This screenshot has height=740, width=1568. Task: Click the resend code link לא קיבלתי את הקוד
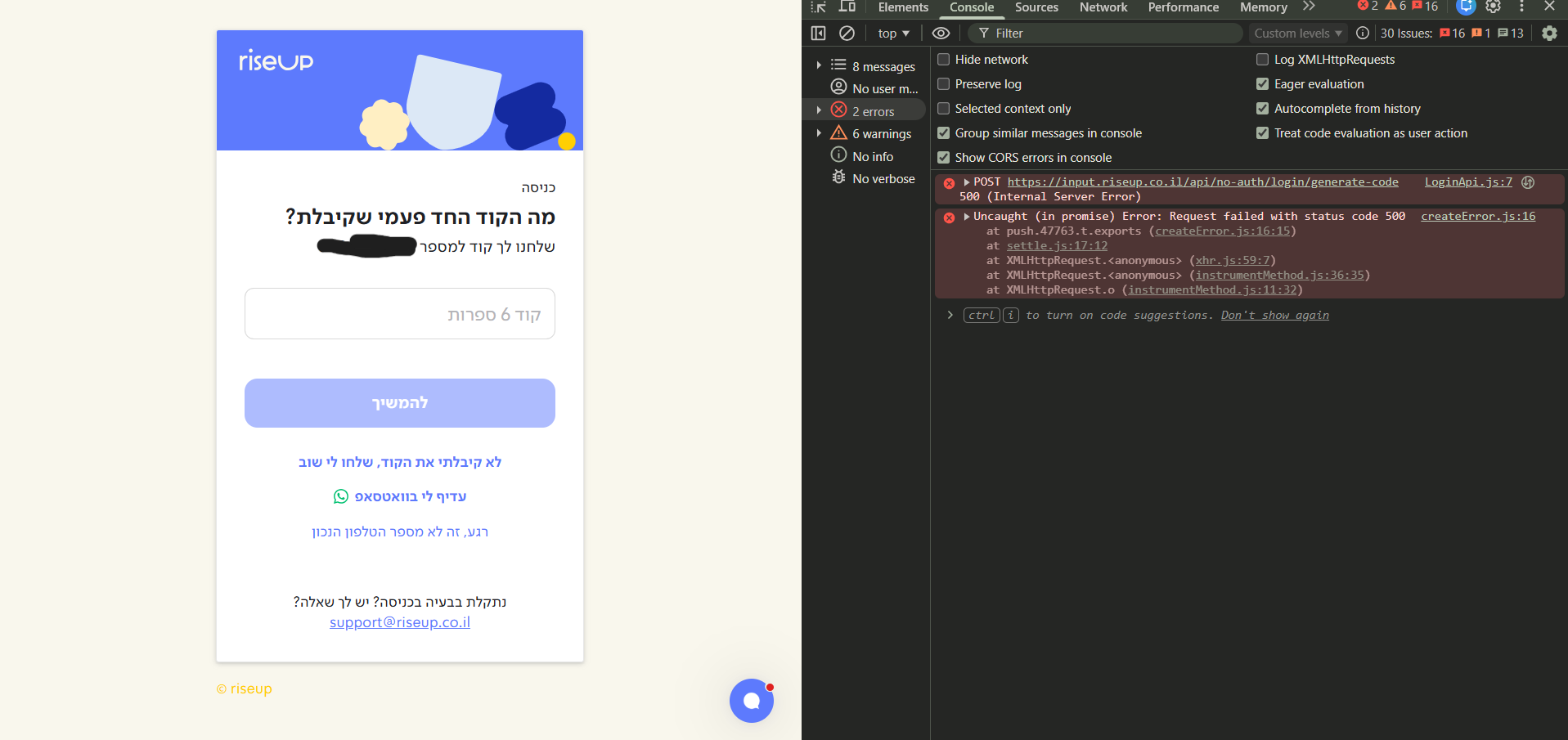click(x=400, y=462)
